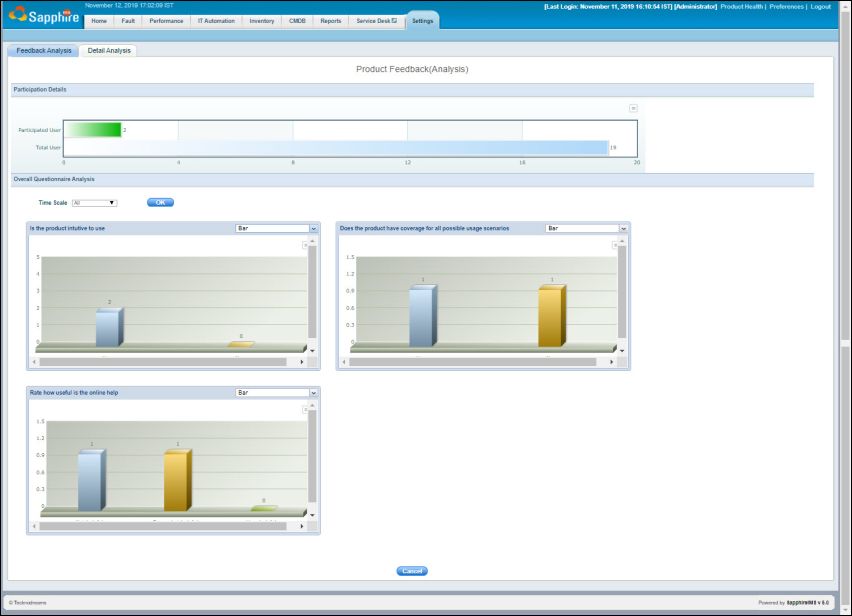Viewport: 852px width, 616px height.
Task: Open the export icon on Participation Details chart
Action: tap(633, 109)
